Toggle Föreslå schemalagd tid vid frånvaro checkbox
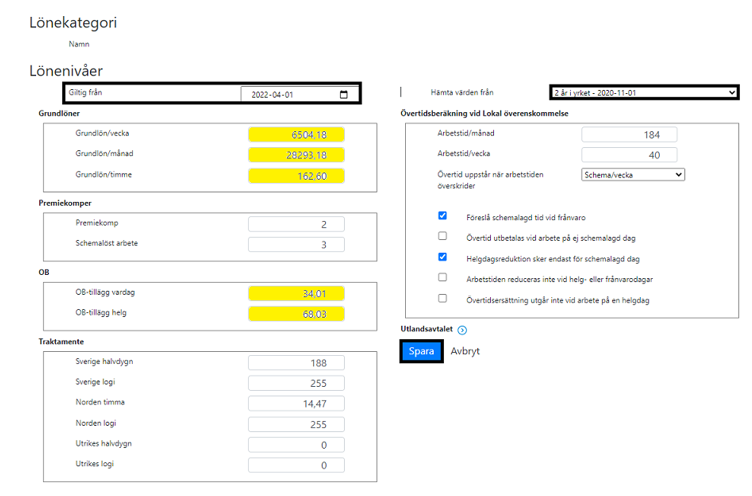Screen dimensions: 752x496 point(443,216)
